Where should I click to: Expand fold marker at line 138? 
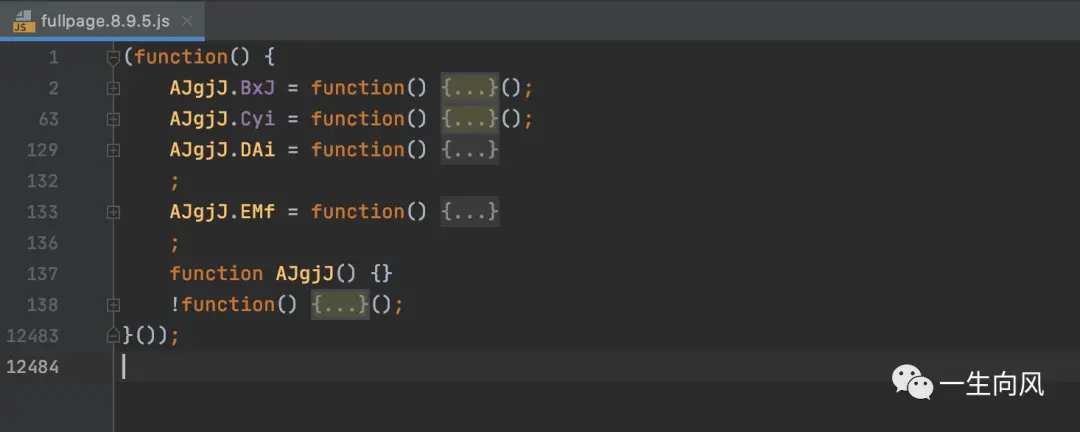[114, 305]
